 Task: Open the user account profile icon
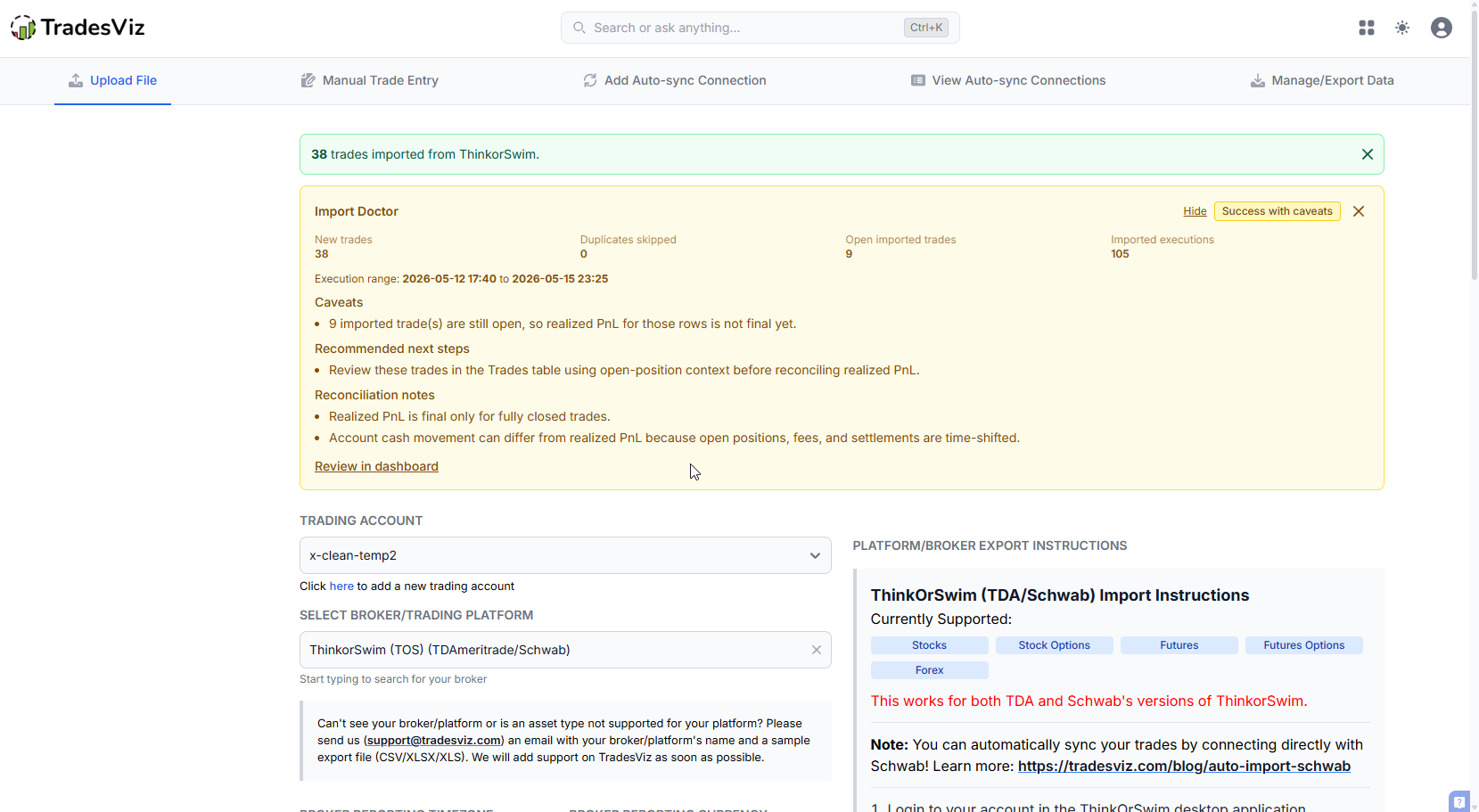[1442, 28]
